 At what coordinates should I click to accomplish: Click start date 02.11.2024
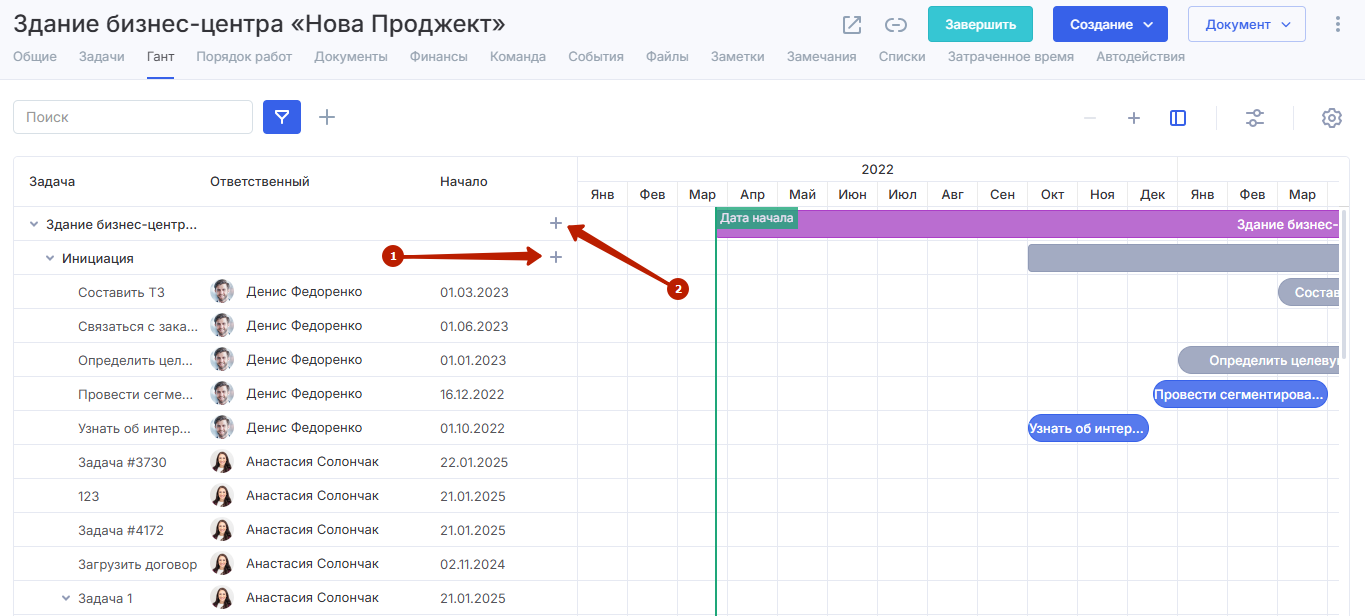point(474,564)
